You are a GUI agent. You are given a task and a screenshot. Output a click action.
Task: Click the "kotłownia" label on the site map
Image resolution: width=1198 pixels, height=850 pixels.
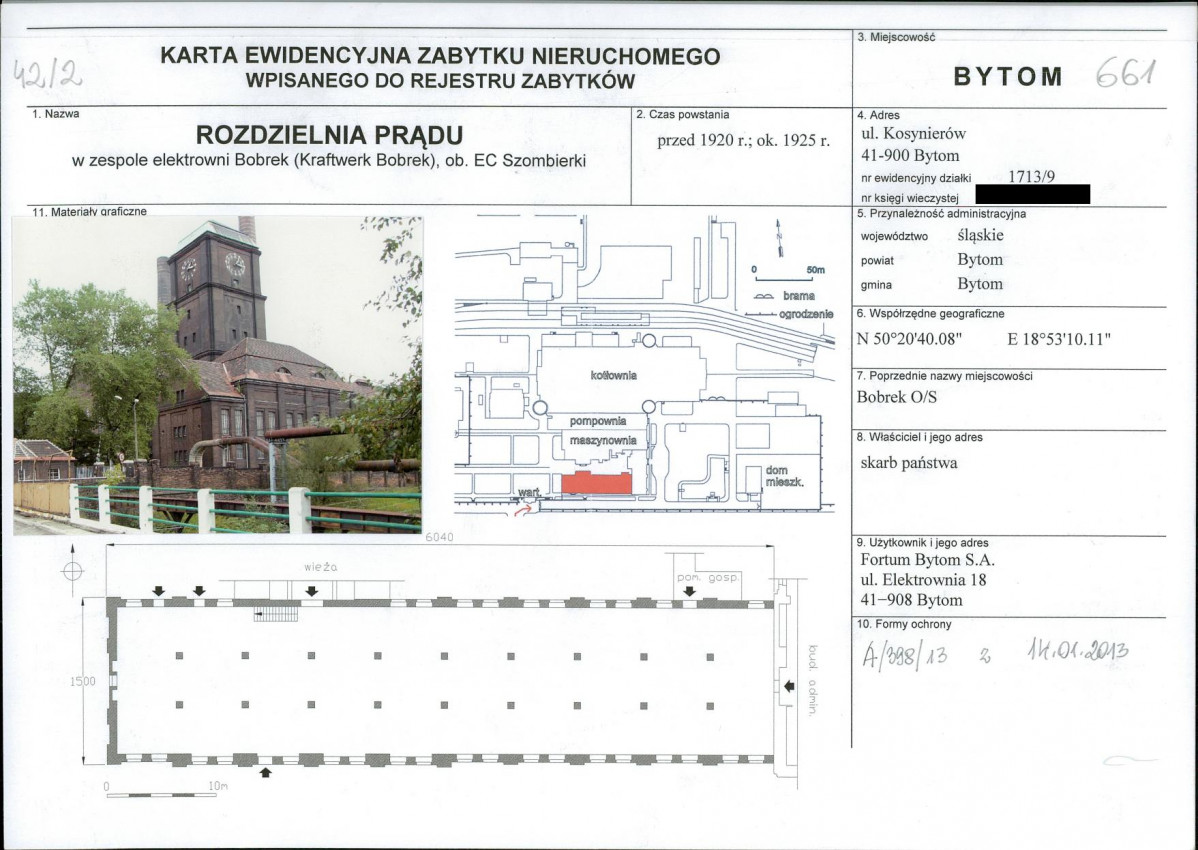(x=613, y=374)
